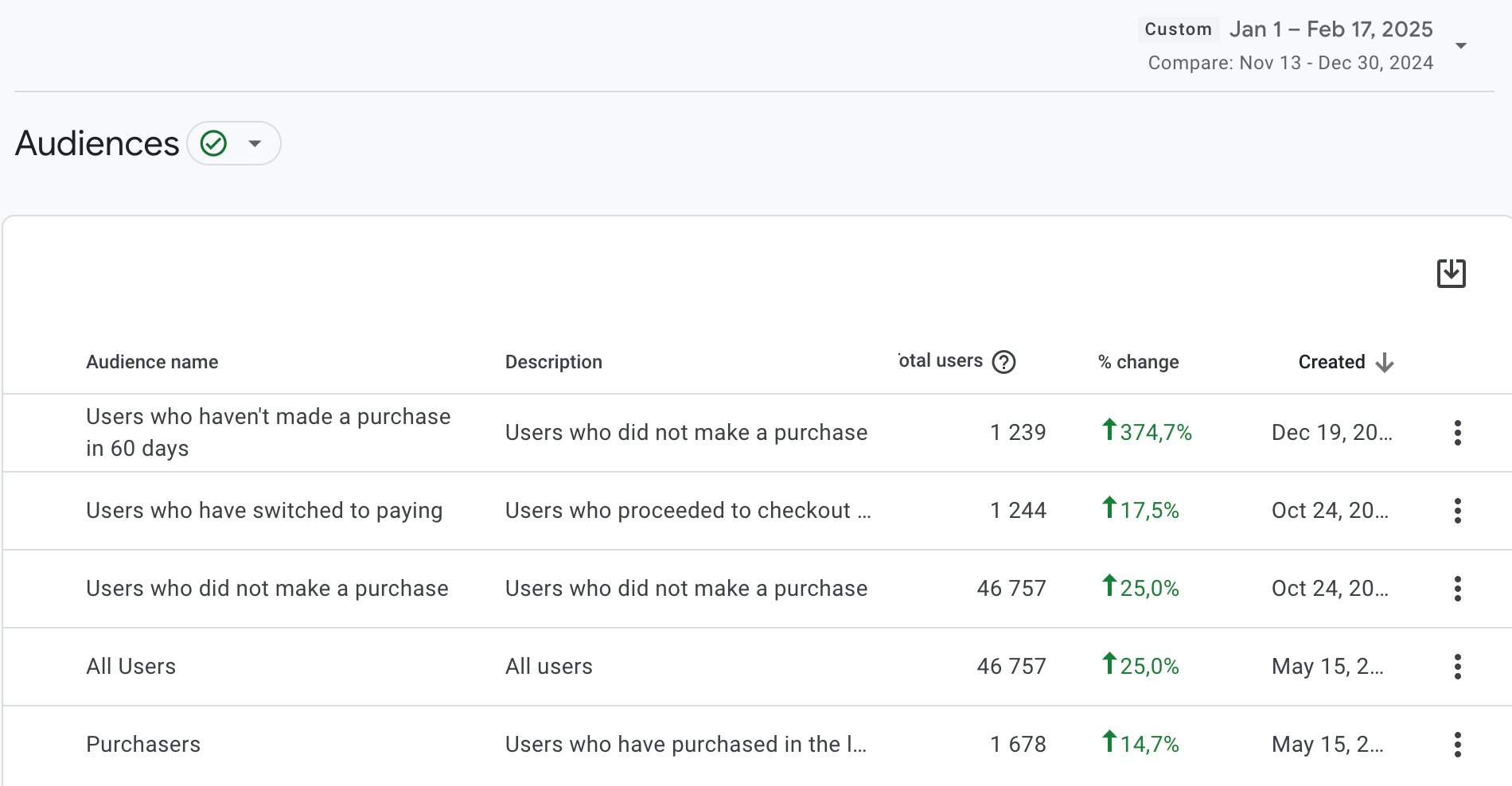
Task: Click description 'All users'
Action: click(x=549, y=667)
